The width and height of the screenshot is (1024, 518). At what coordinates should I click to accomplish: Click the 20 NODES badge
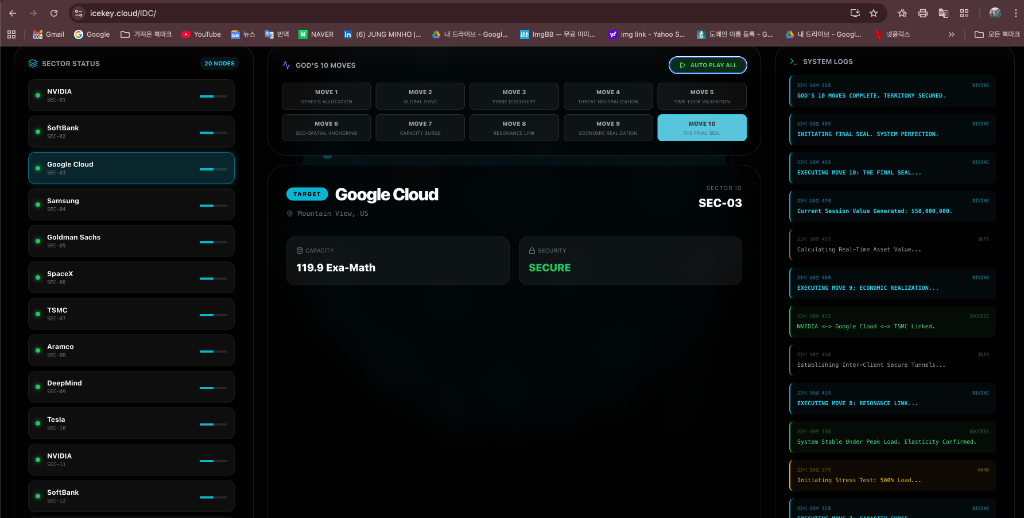(x=219, y=63)
